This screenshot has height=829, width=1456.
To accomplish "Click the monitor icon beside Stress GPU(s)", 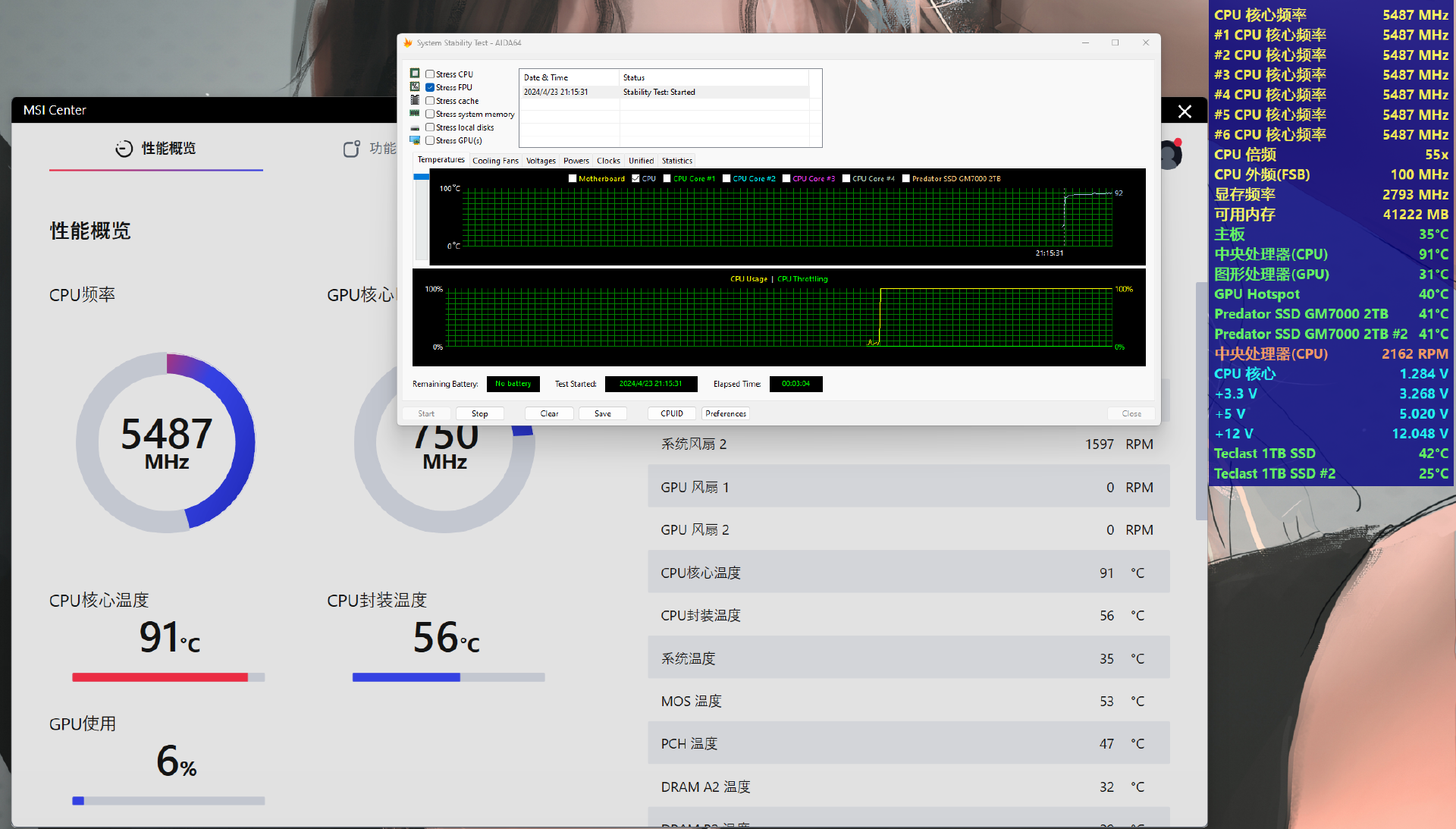I will point(415,140).
